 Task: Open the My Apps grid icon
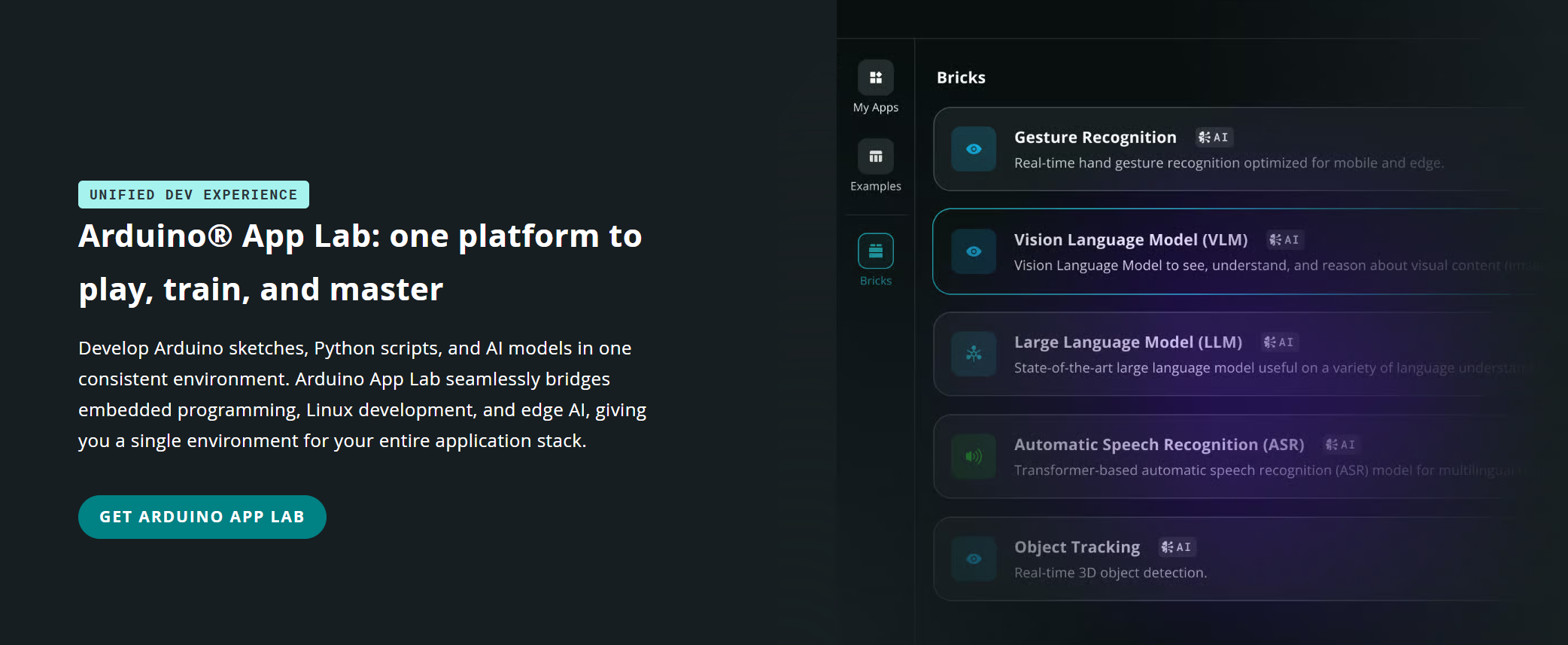(876, 78)
